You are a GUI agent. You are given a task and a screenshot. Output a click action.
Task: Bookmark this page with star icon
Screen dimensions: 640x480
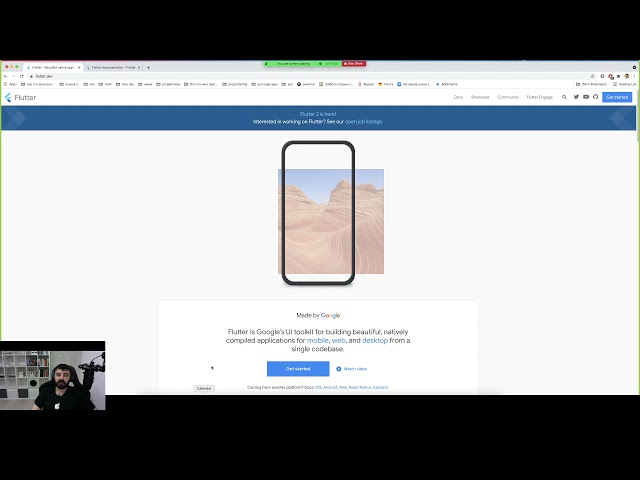pyautogui.click(x=592, y=76)
